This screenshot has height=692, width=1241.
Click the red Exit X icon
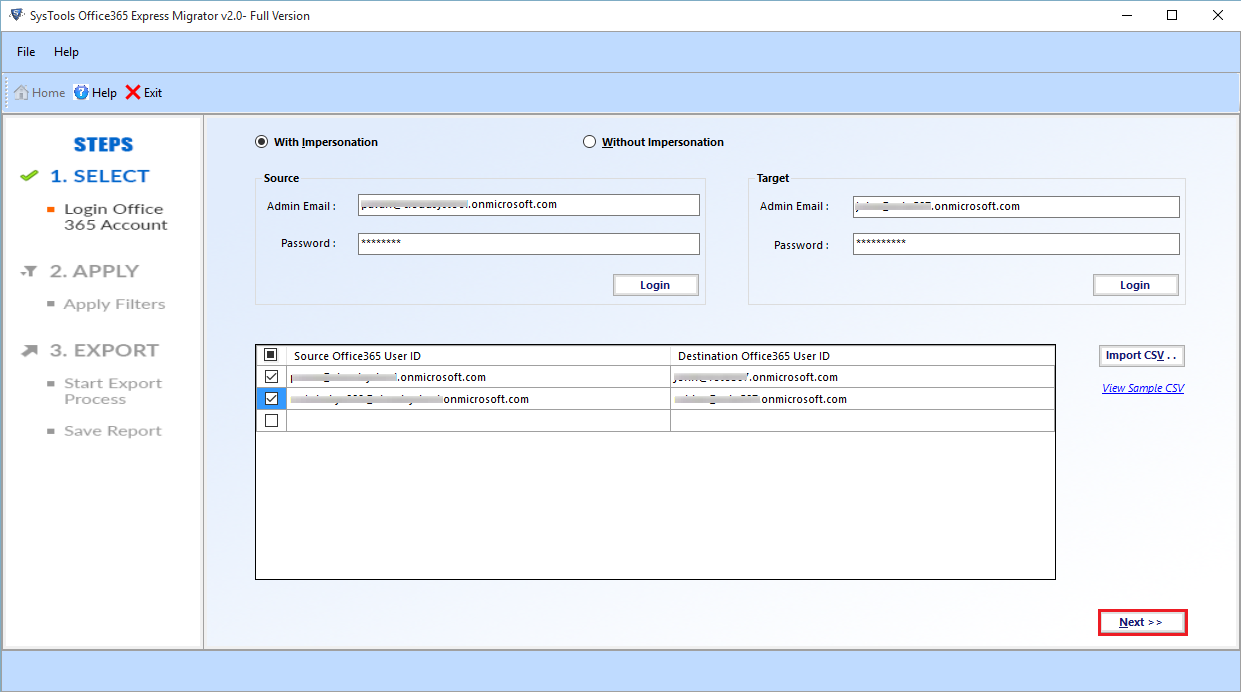tap(133, 92)
